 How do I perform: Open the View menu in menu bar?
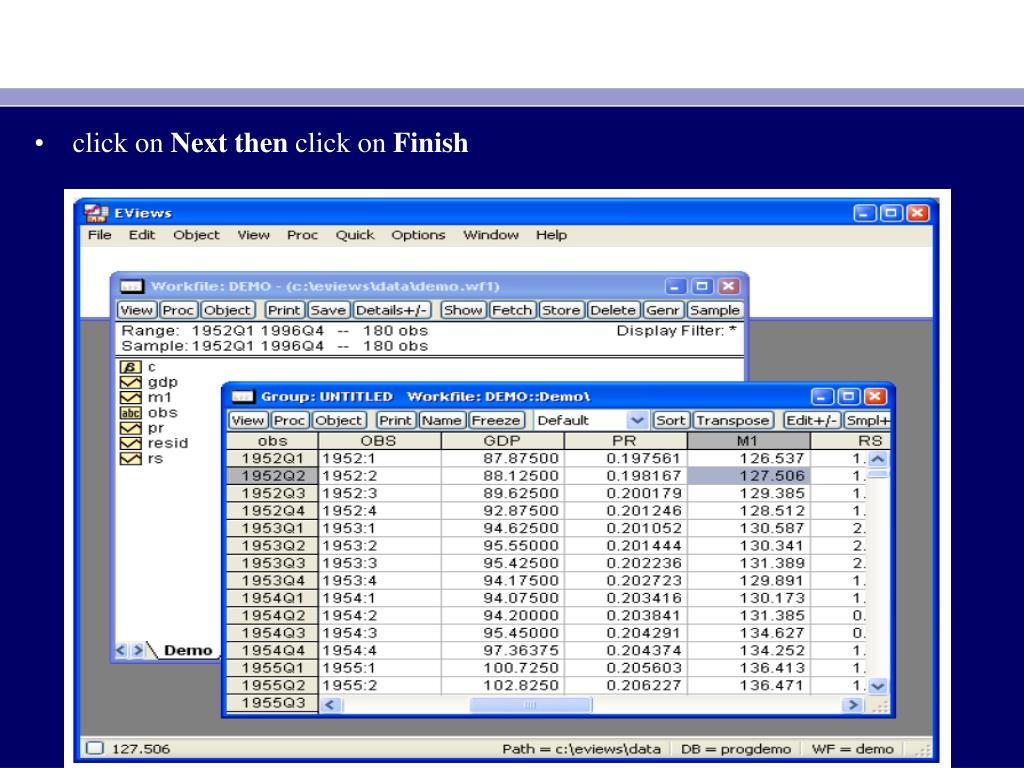[253, 235]
